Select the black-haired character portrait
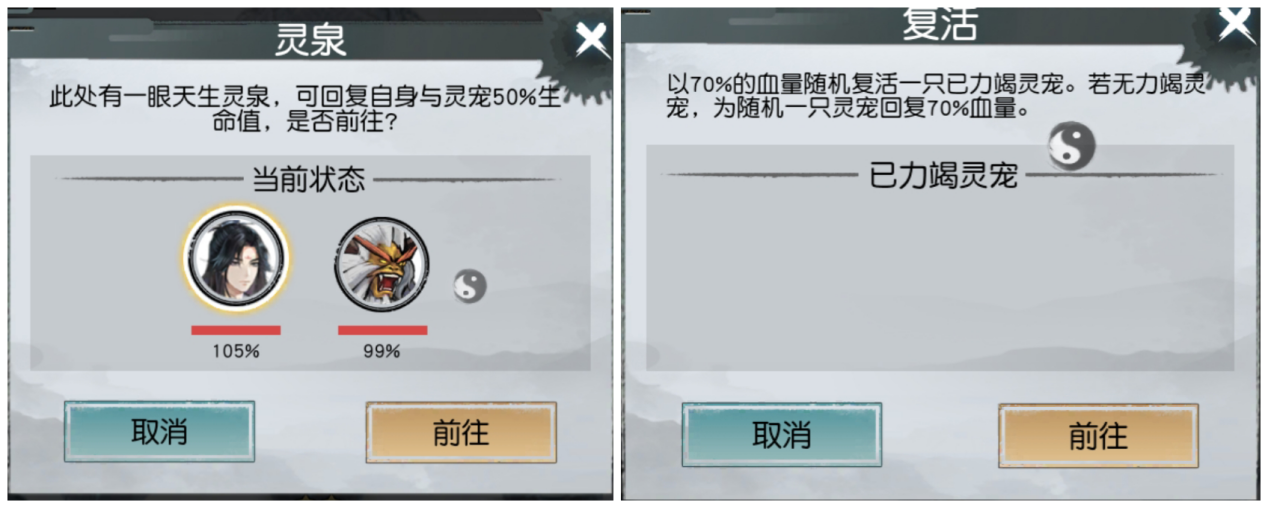The height and width of the screenshot is (508, 1268). click(x=236, y=261)
